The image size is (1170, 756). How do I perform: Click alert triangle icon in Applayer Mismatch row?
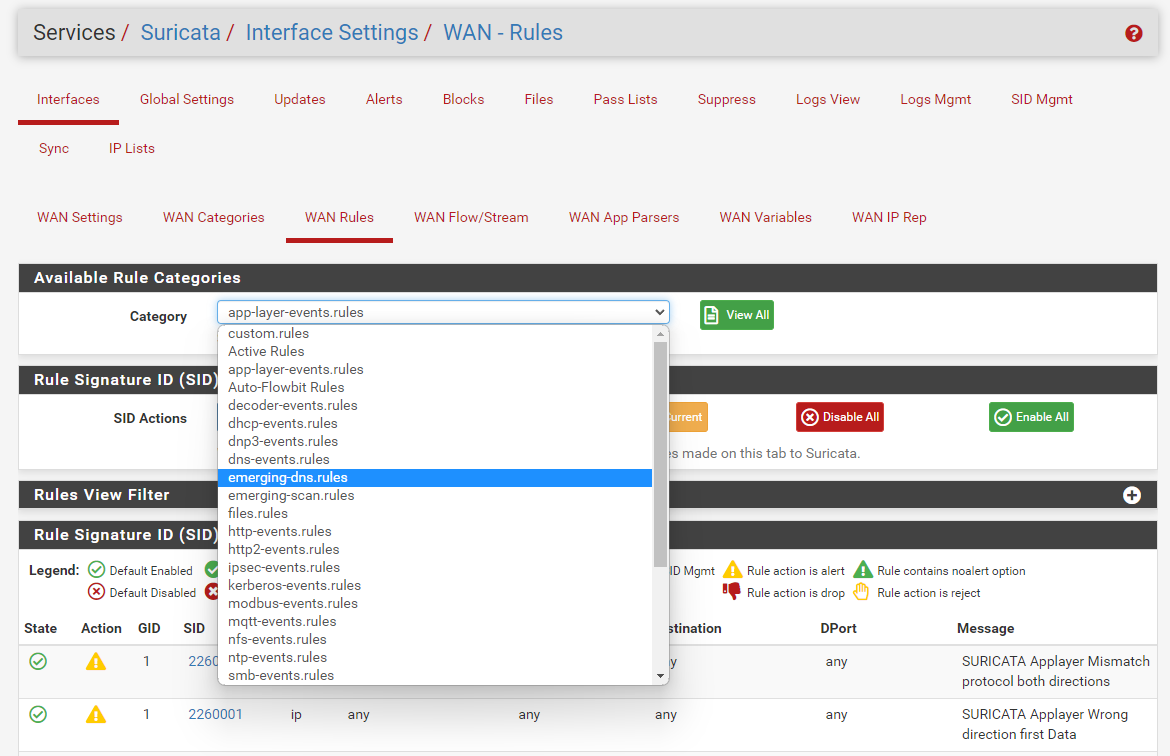coord(96,661)
